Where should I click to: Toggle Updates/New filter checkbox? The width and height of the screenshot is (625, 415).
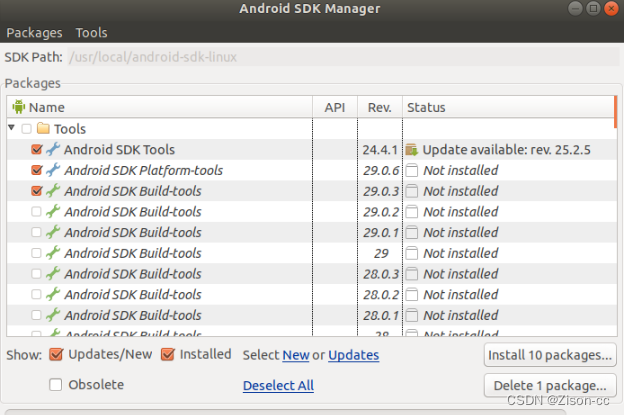56,354
